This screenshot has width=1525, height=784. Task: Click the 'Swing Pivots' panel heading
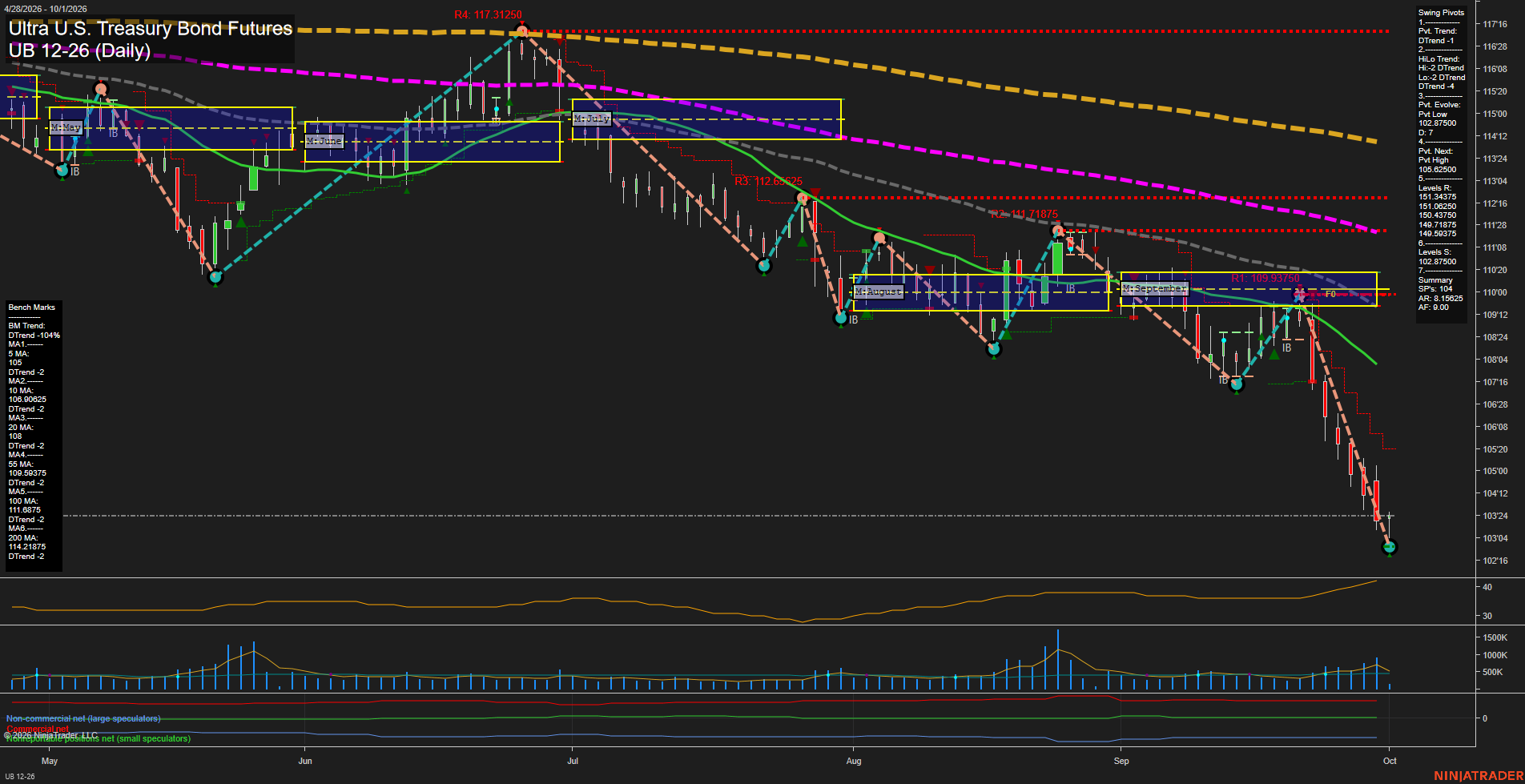[1441, 13]
